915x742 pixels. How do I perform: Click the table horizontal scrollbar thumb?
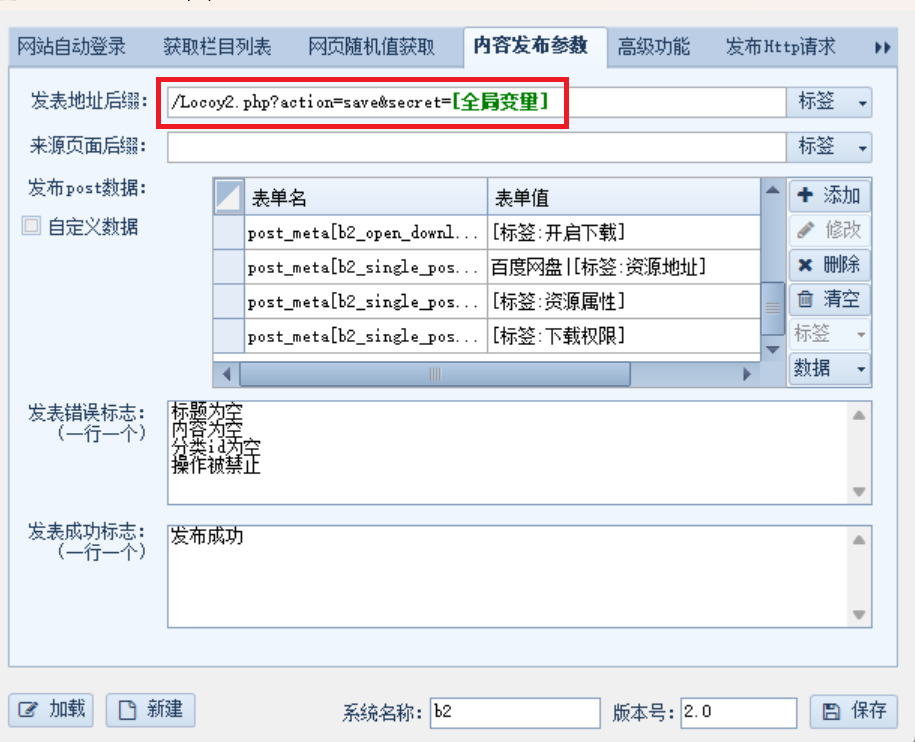pos(435,374)
